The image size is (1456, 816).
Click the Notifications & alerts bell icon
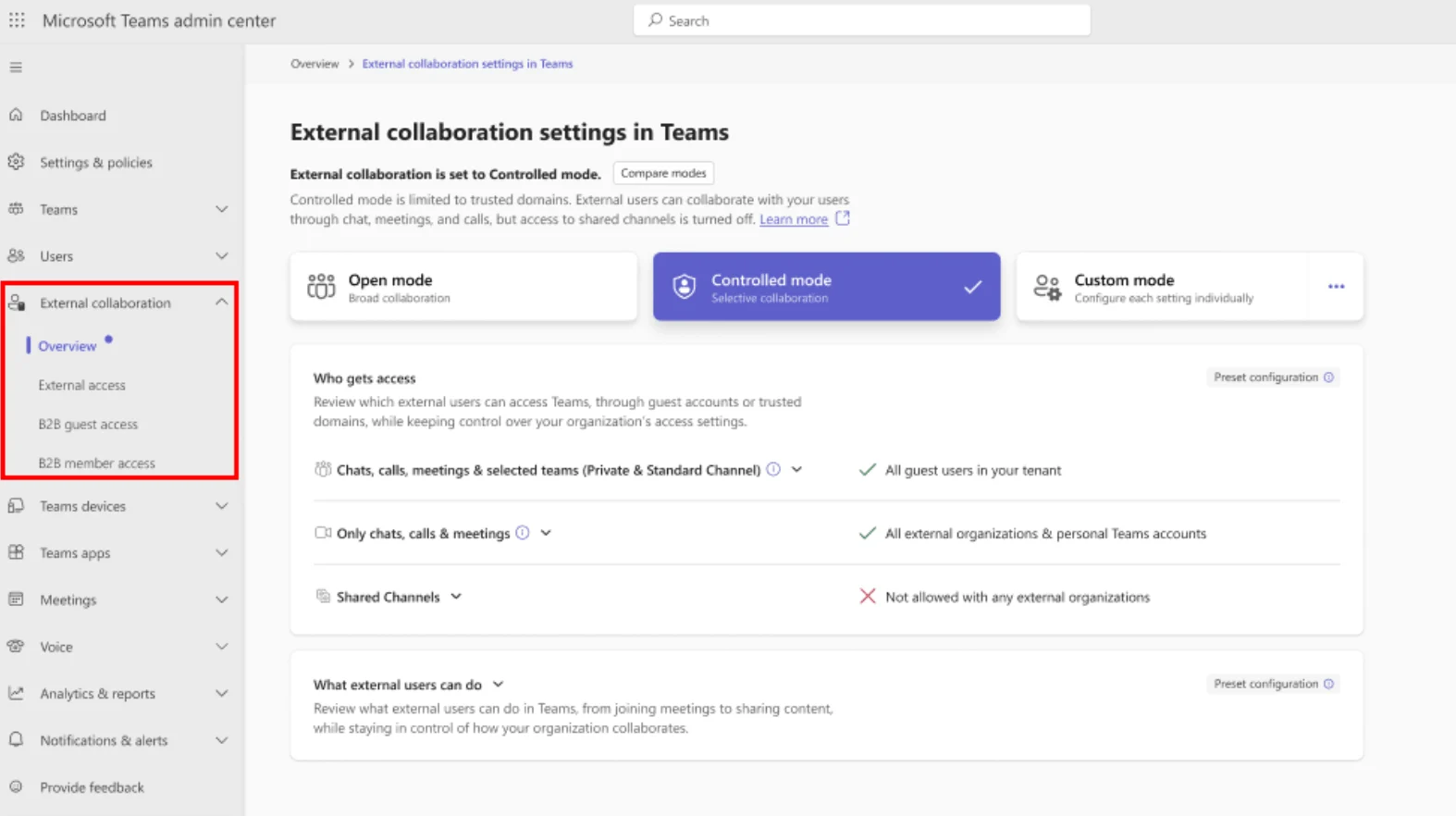[16, 740]
